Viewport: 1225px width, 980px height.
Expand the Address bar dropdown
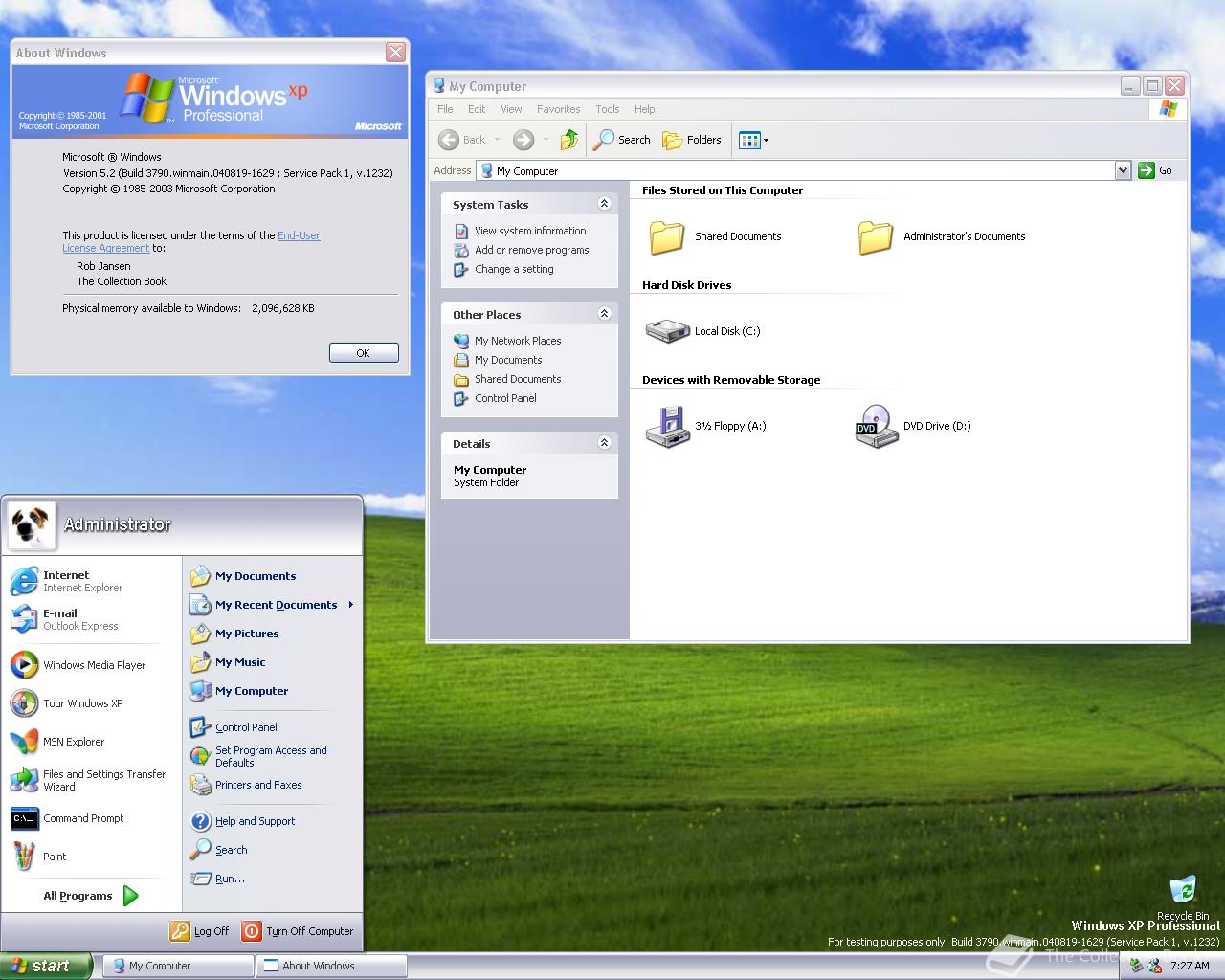point(1124,170)
